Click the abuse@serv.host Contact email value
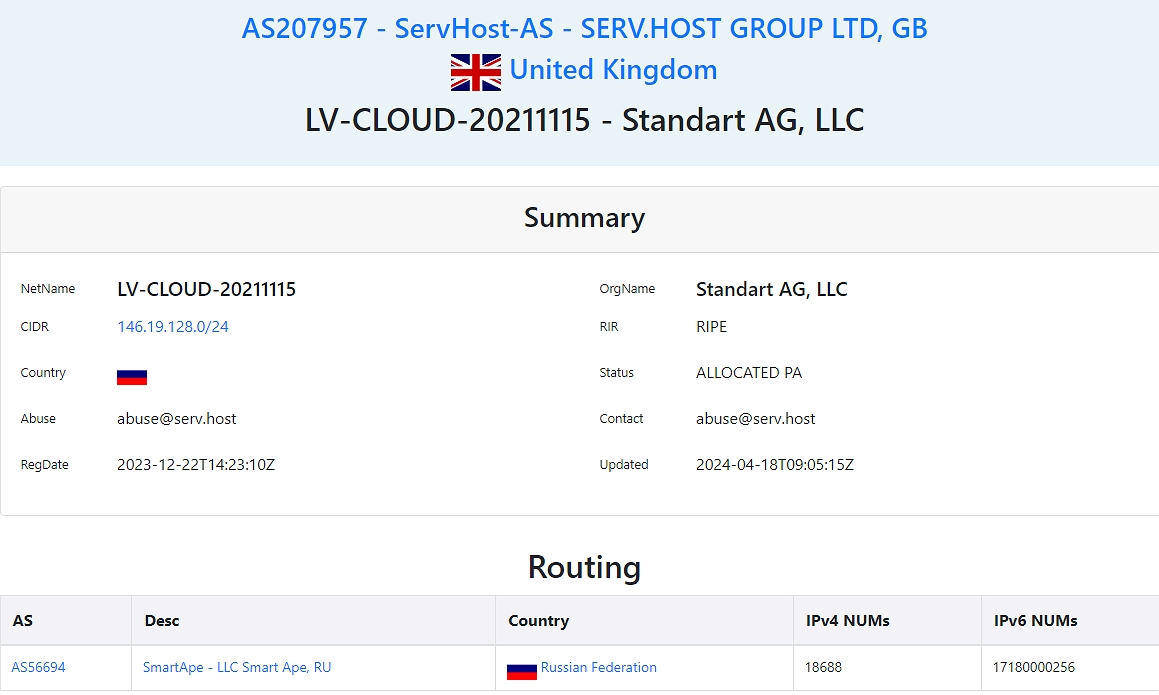The image size is (1159, 695). 755,419
